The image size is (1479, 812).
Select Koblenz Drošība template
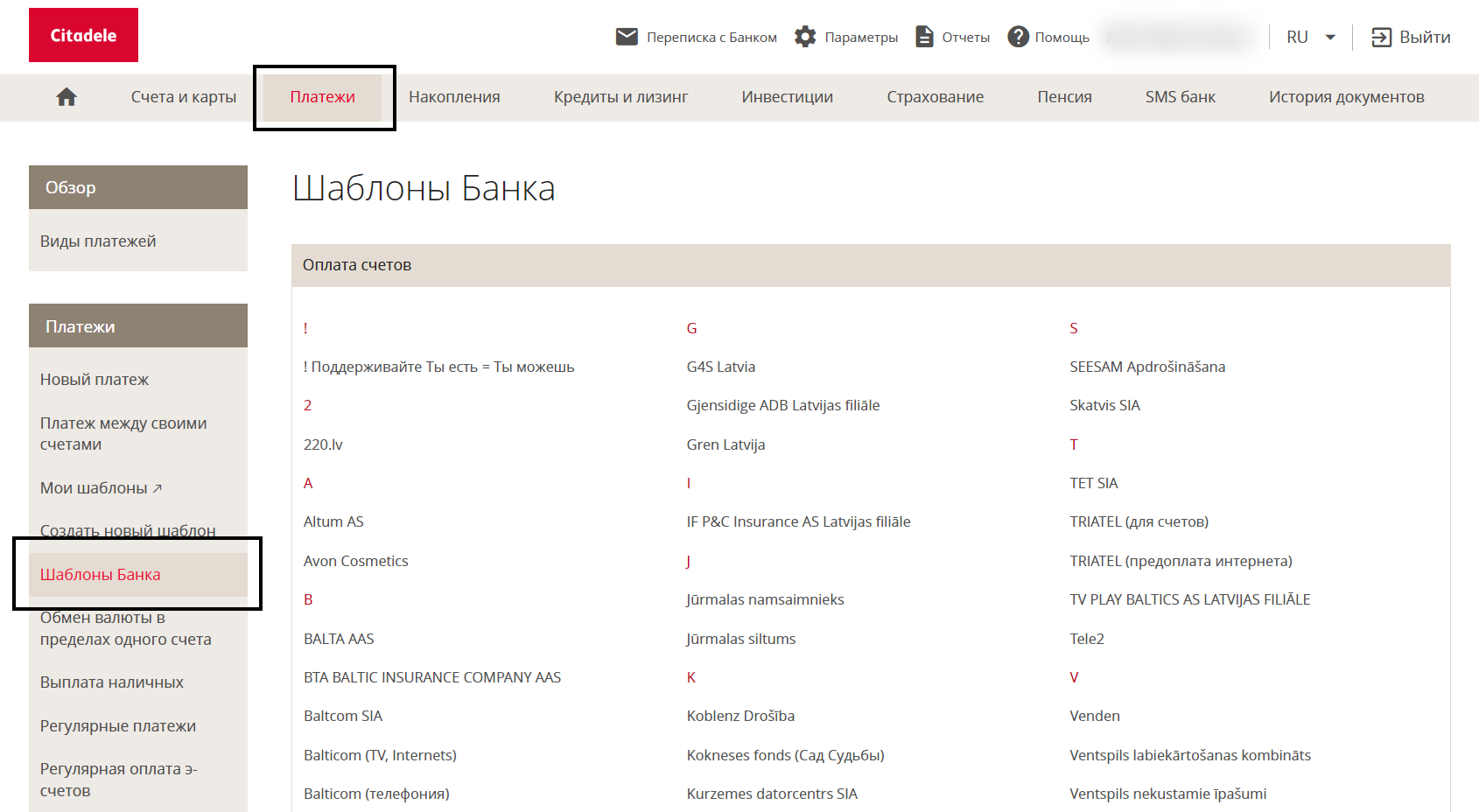[x=740, y=716]
